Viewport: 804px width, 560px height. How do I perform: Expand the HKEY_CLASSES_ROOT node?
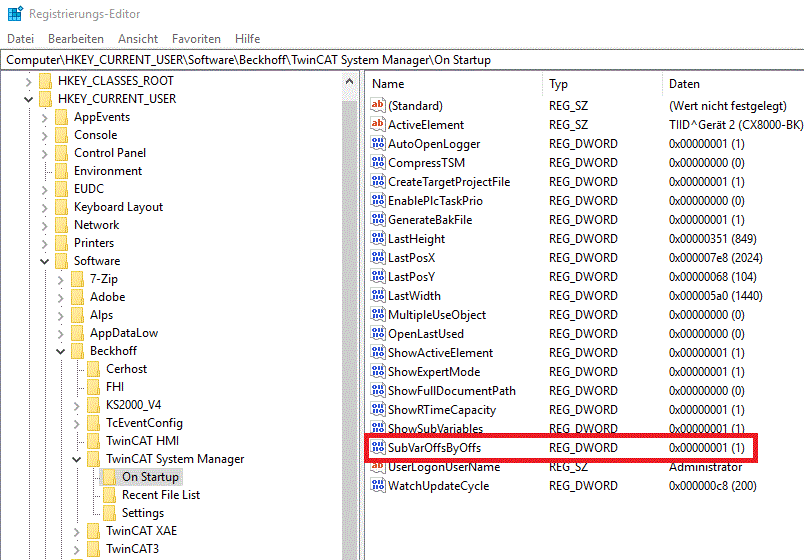pyautogui.click(x=29, y=81)
